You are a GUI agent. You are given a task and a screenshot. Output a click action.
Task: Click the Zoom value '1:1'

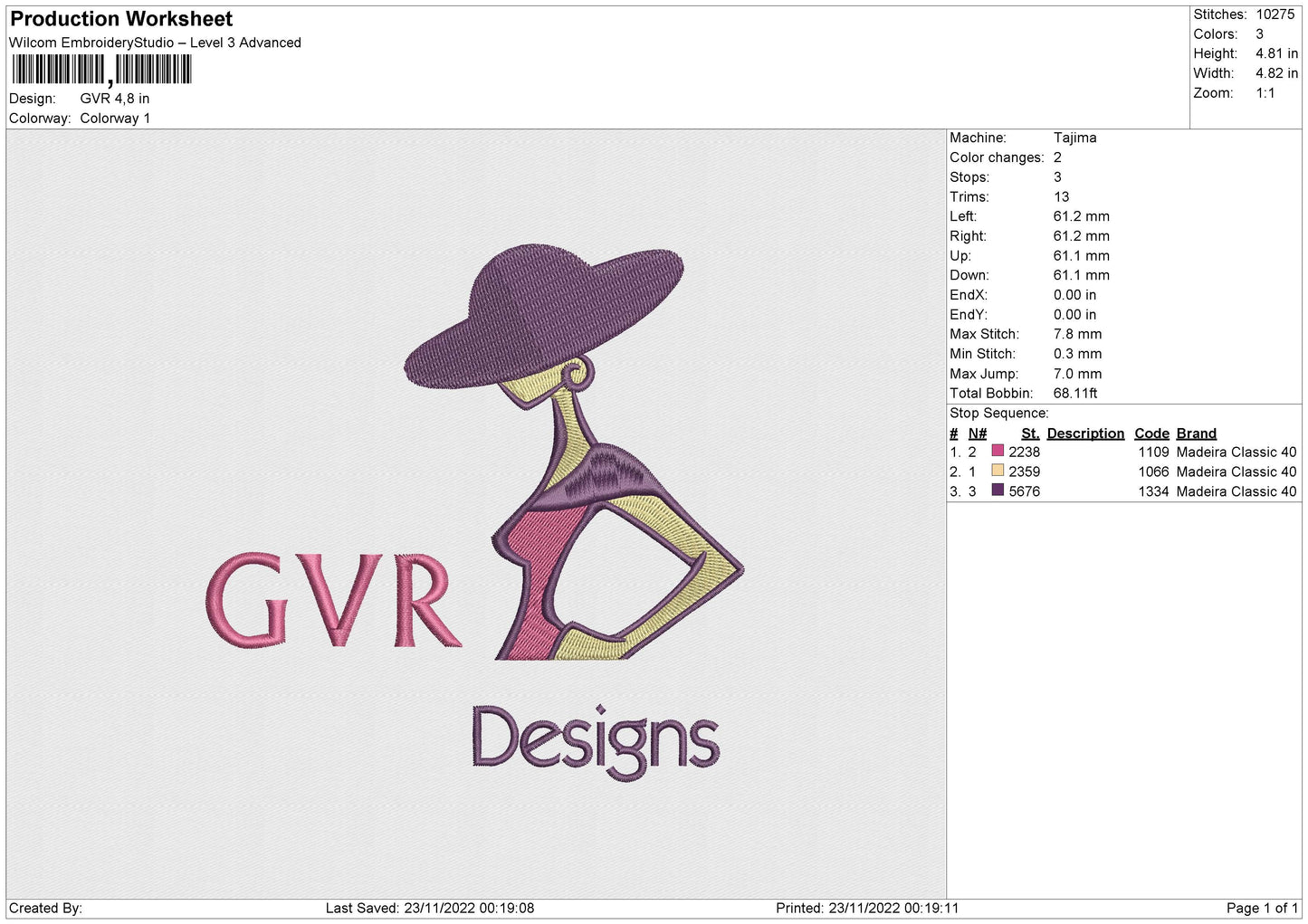1265,93
